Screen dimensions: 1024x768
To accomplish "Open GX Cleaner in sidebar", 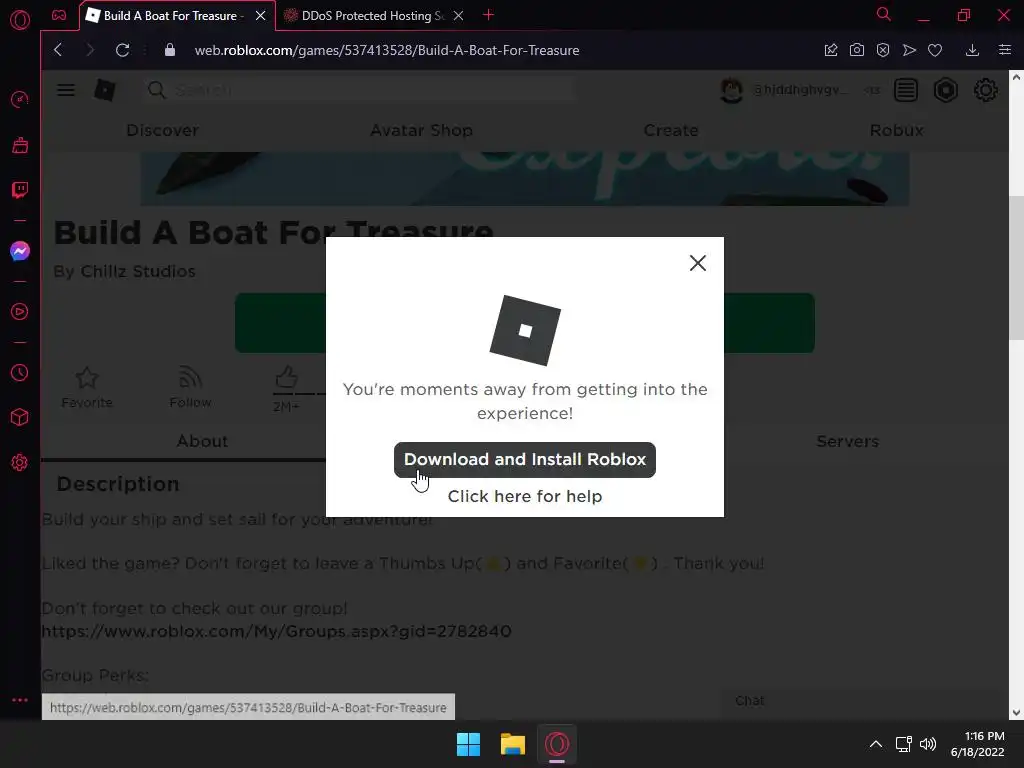I will (x=20, y=145).
